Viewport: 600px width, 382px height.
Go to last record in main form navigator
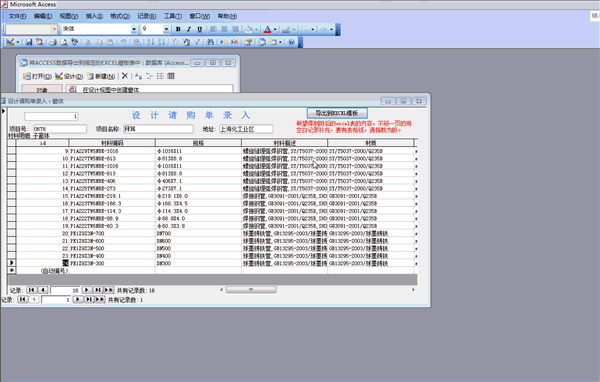(x=89, y=299)
